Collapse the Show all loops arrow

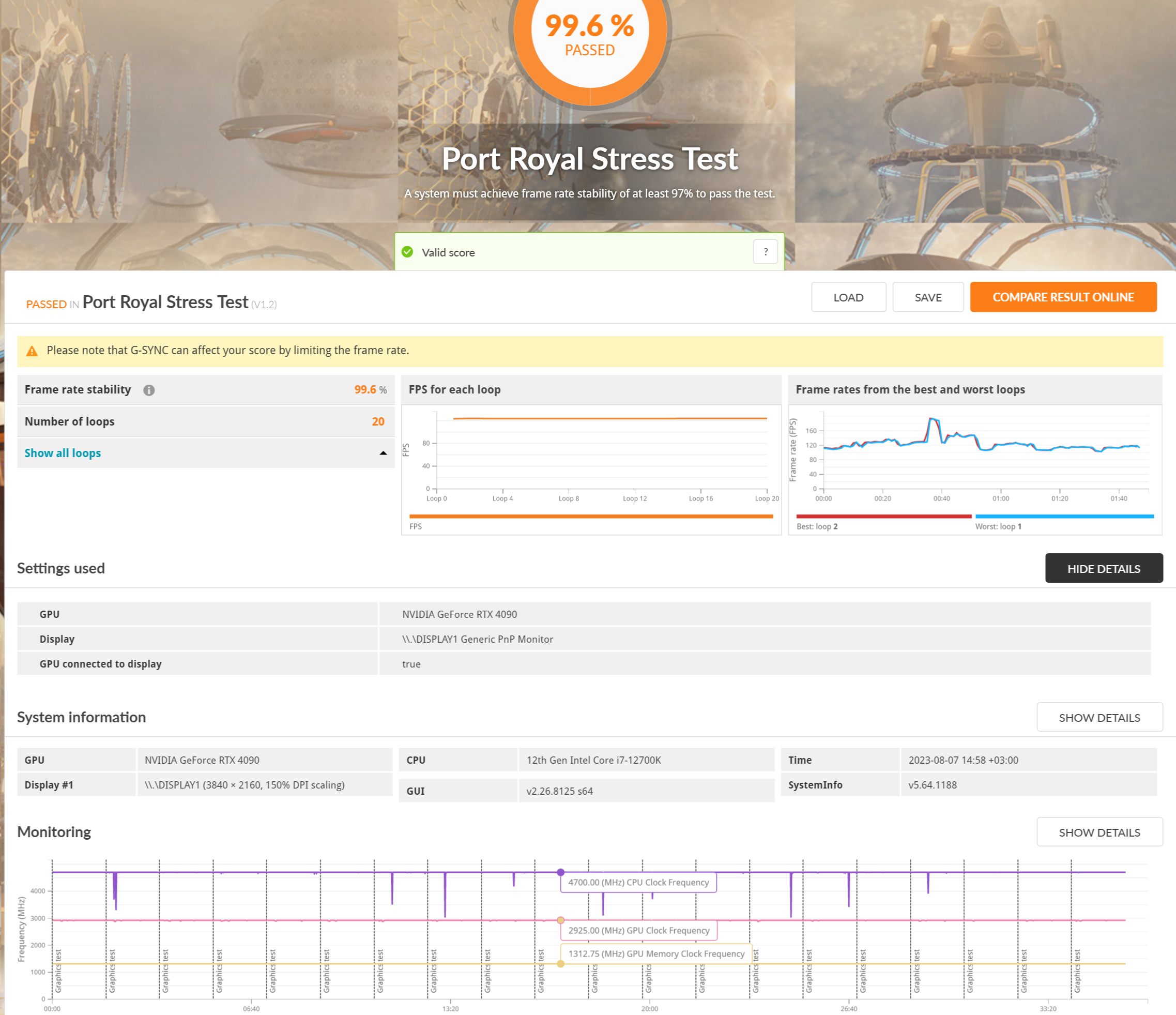pos(383,453)
